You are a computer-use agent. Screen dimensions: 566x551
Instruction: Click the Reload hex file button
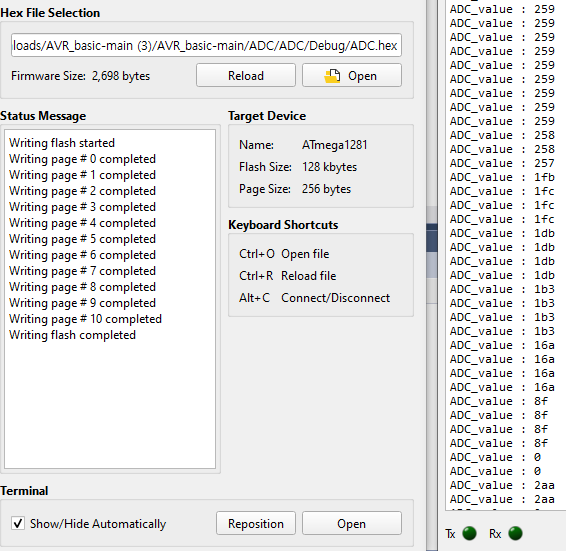tap(246, 75)
